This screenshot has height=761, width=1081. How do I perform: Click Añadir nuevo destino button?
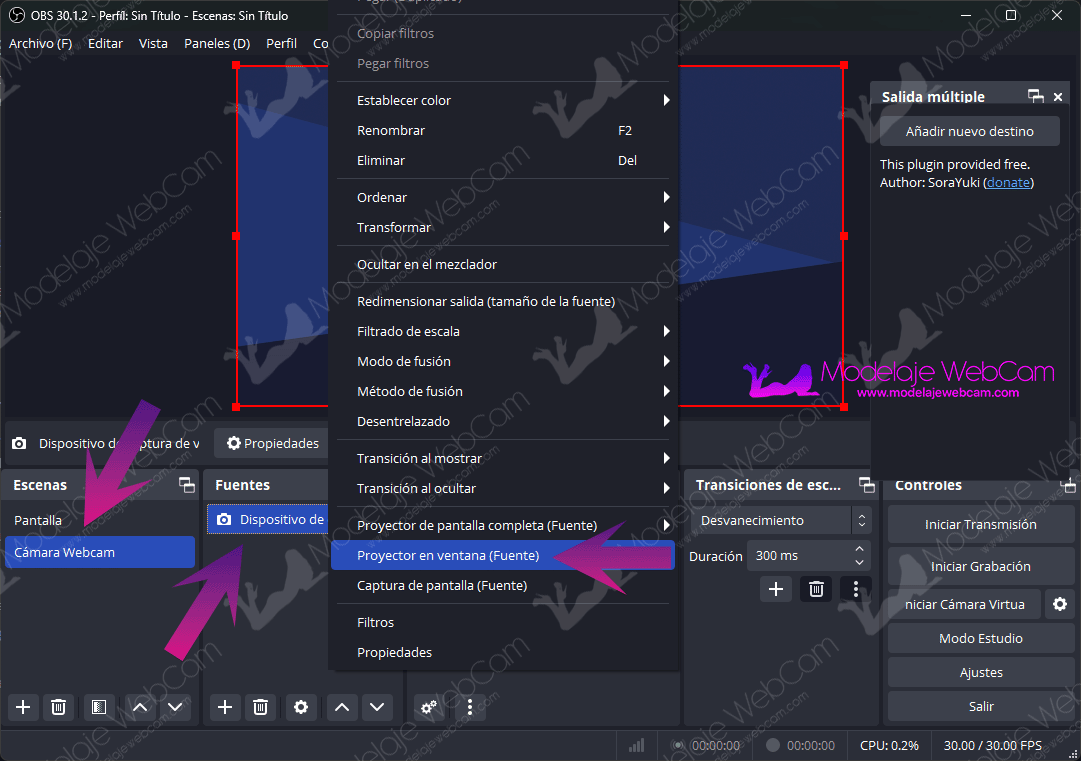point(969,131)
